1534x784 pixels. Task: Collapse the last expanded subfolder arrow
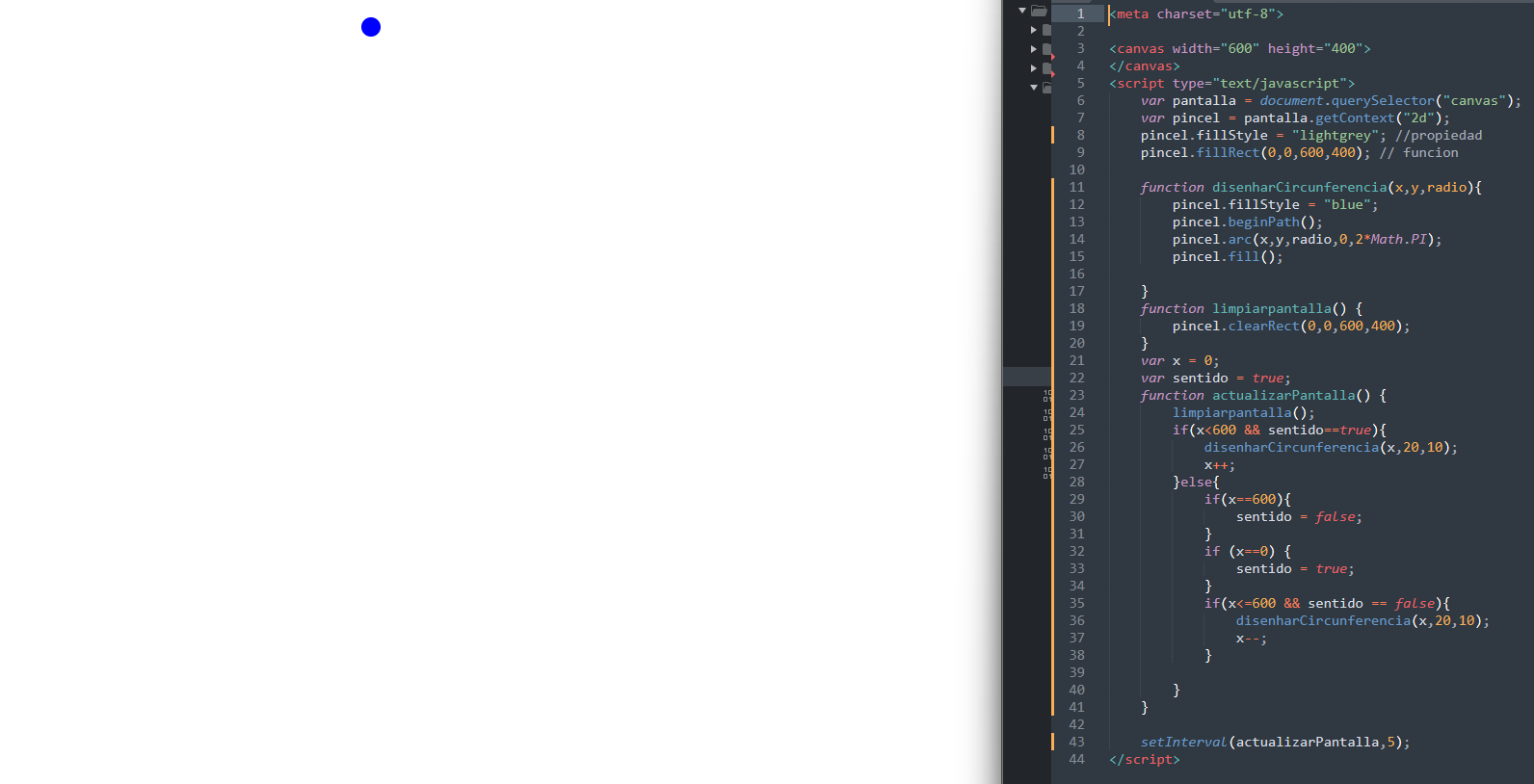(1034, 88)
